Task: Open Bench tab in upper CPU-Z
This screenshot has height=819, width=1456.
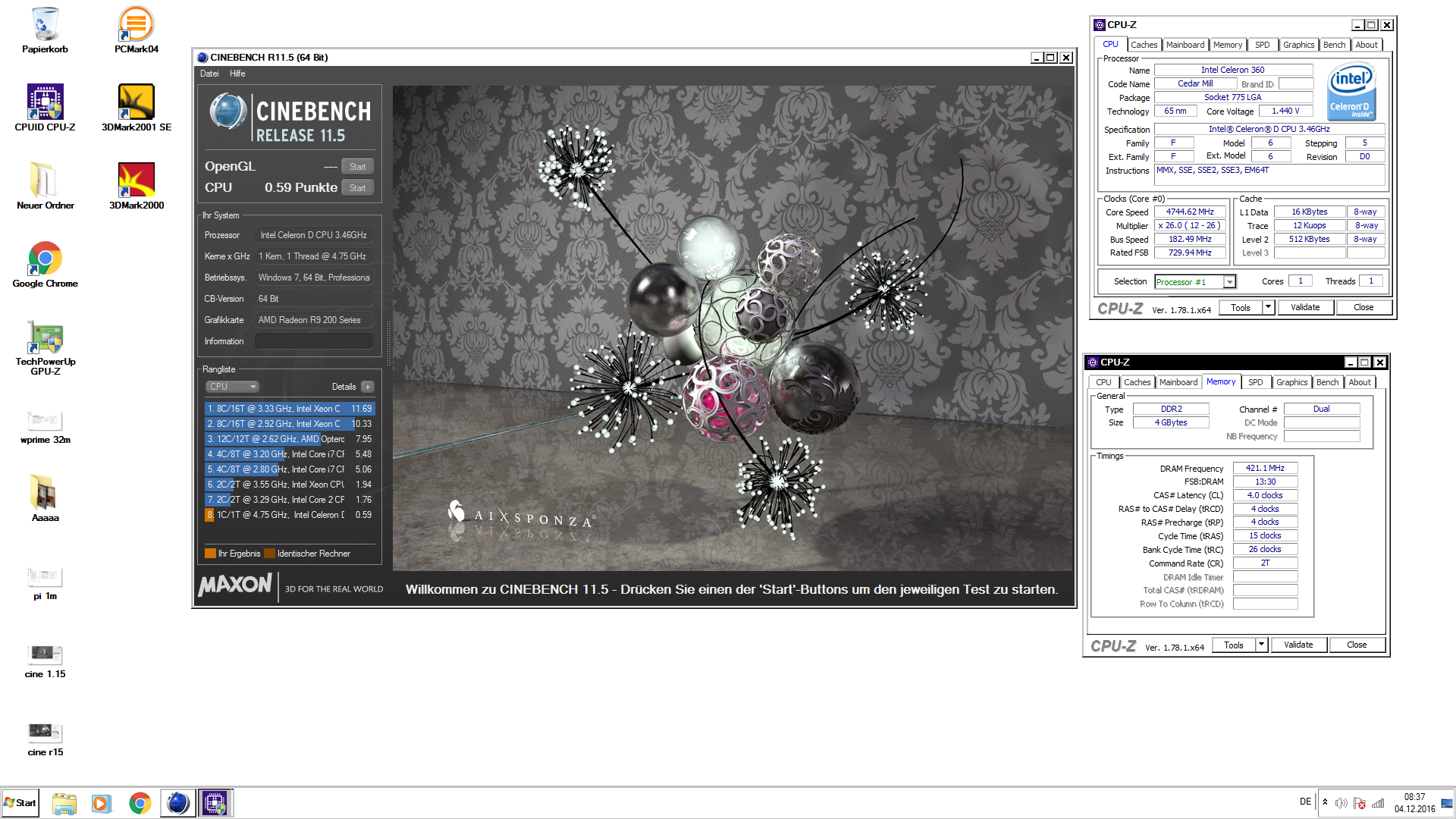Action: tap(1334, 45)
